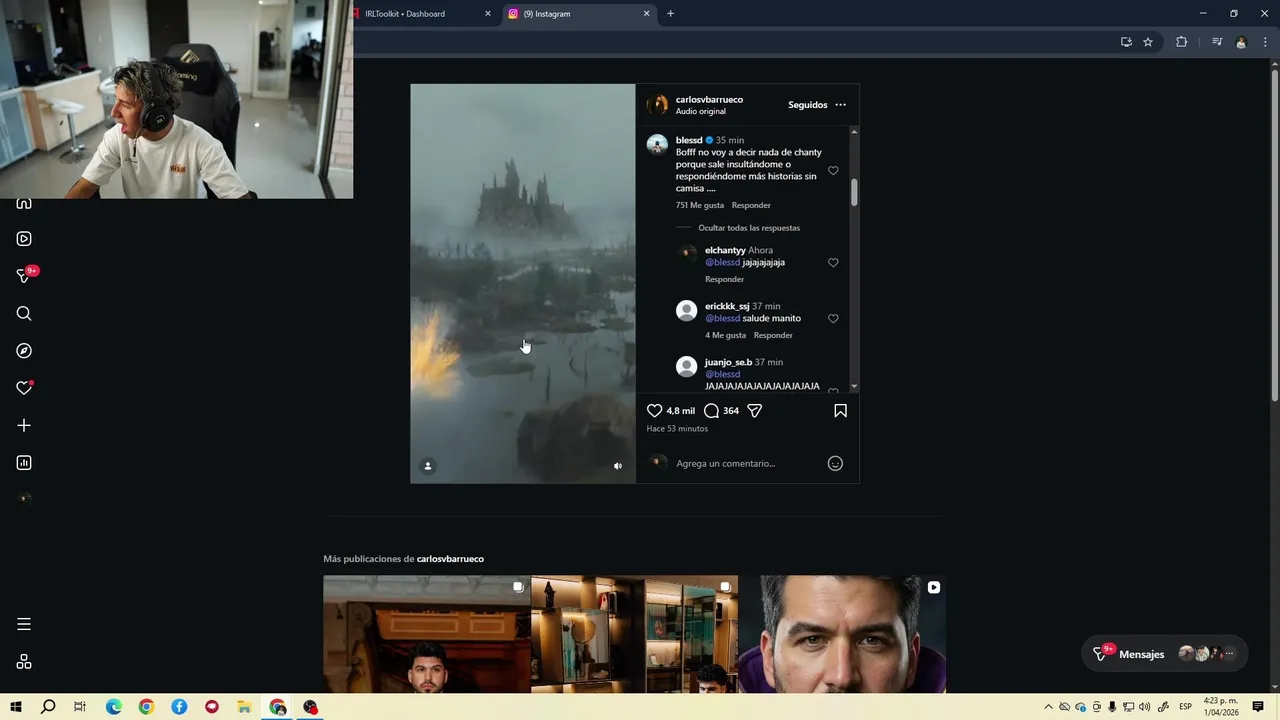The height and width of the screenshot is (720, 1280).
Task: Open Instagram Reels from the sidebar
Action: [24, 239]
